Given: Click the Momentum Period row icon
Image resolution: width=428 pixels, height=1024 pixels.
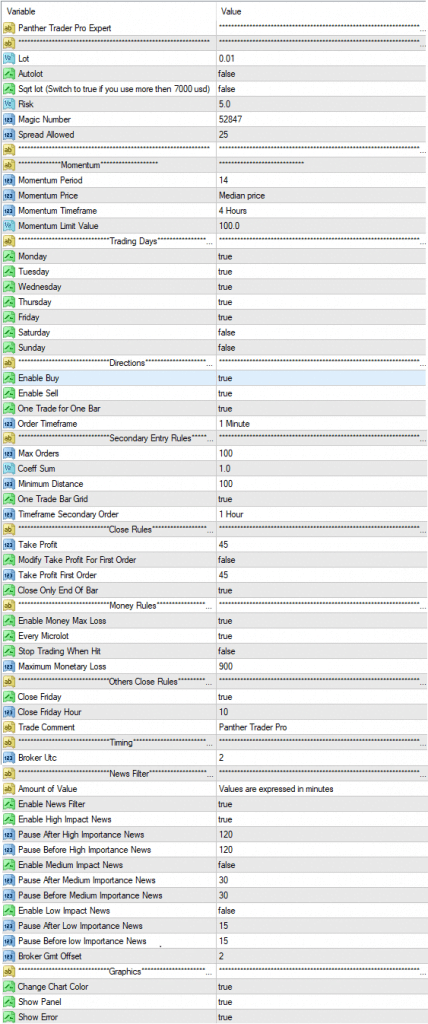Looking at the screenshot, I should click(8, 180).
